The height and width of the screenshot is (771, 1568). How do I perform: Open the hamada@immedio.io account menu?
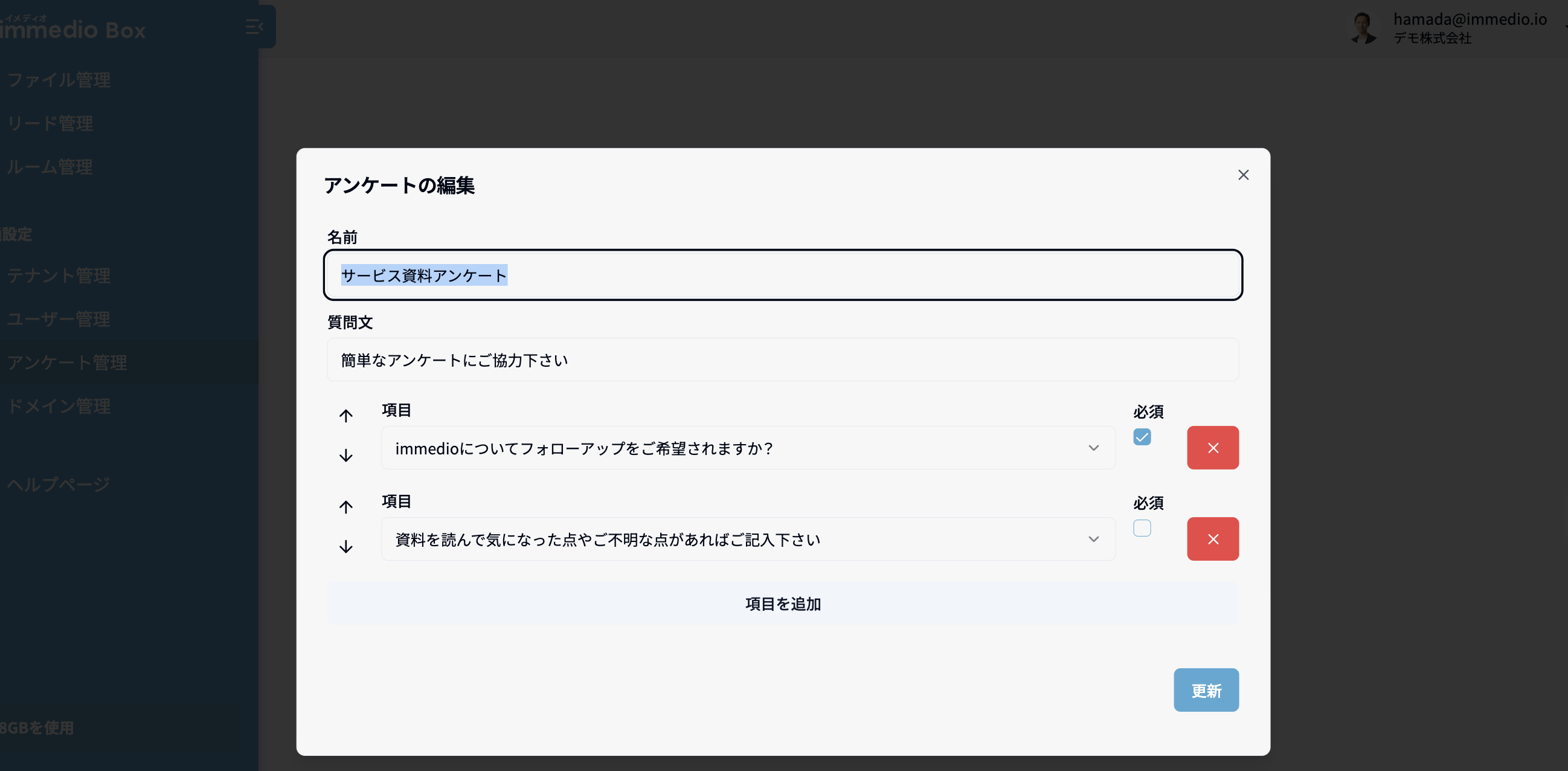[1470, 20]
